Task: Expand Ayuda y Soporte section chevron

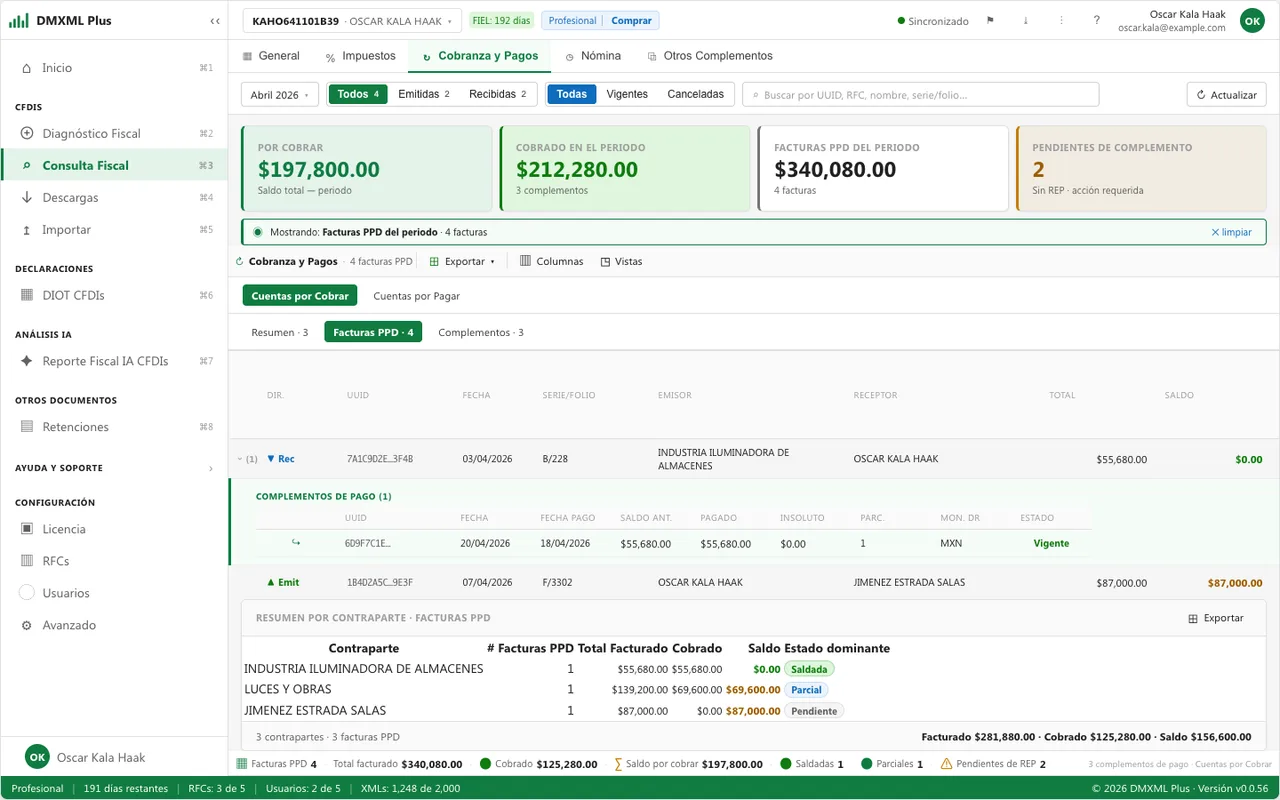Action: pyautogui.click(x=210, y=468)
